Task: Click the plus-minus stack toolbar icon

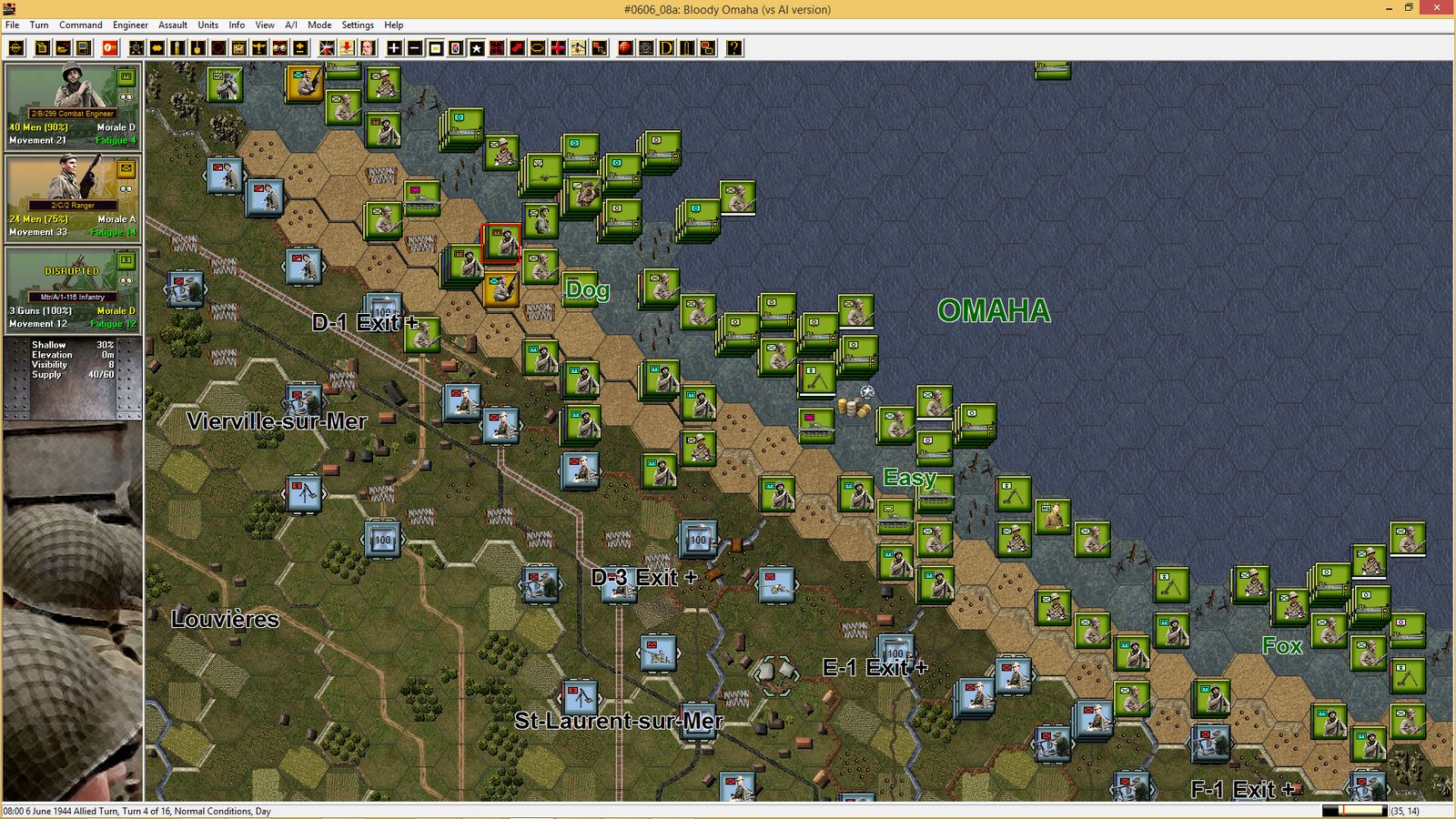Action: tap(299, 47)
